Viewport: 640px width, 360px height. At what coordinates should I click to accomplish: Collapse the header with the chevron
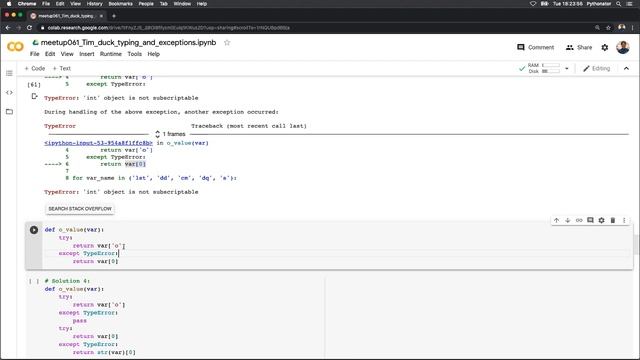(626, 69)
